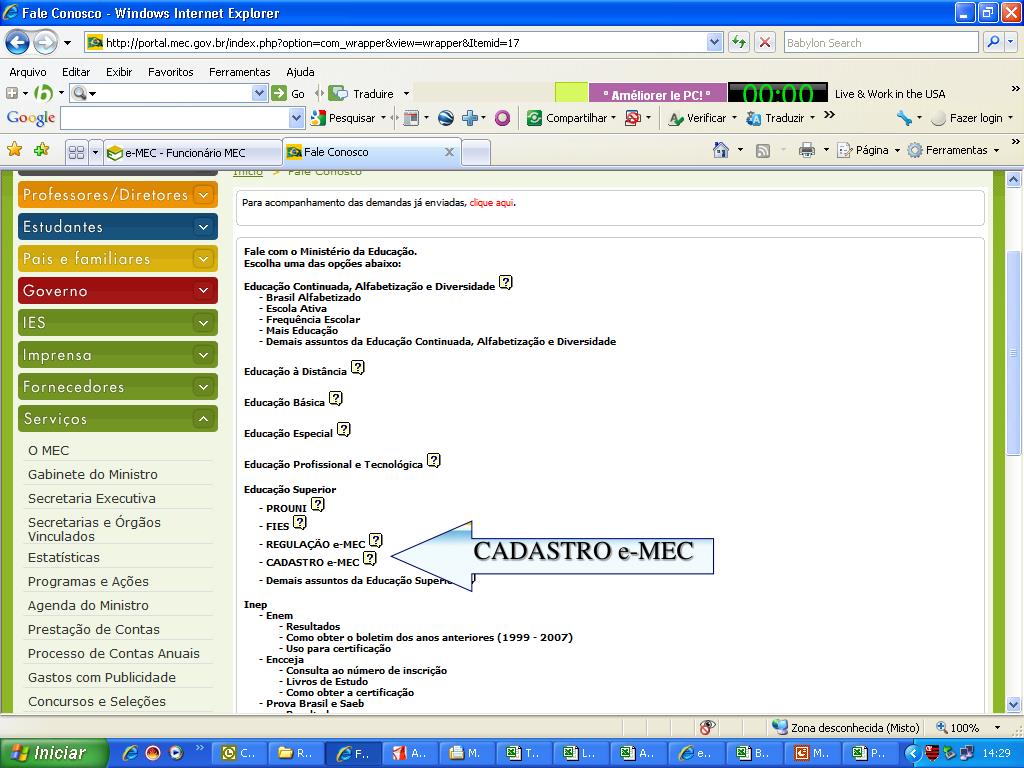Click the Fazer login button
1024x768 pixels.
click(x=968, y=118)
